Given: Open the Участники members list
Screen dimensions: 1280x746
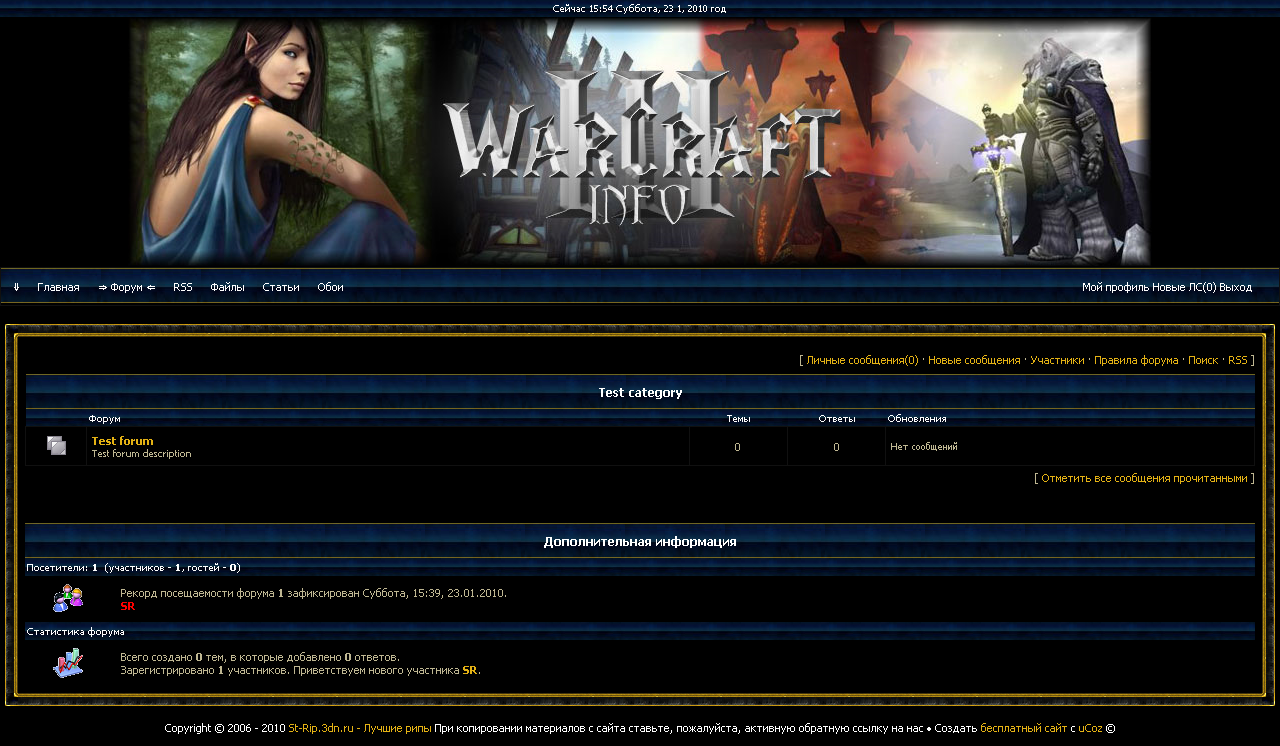Looking at the screenshot, I should click(x=1057, y=360).
